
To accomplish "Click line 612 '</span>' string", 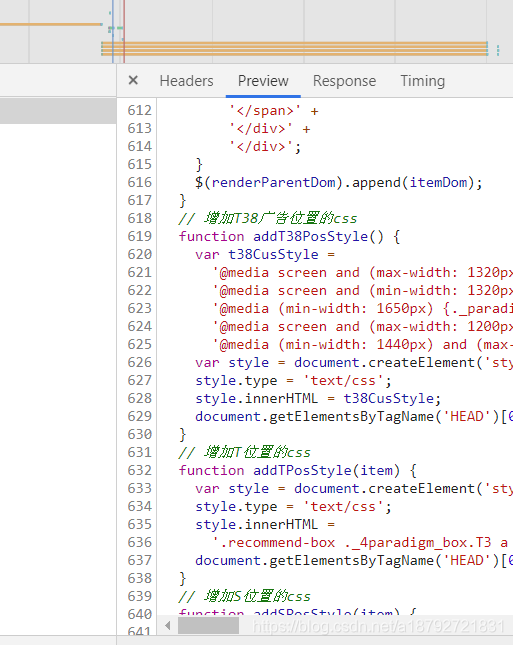I will (265, 111).
